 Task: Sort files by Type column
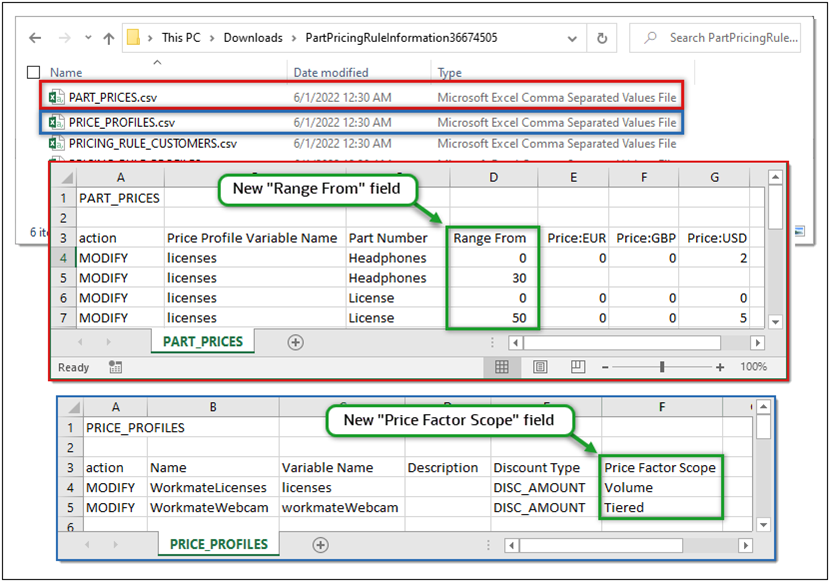[x=449, y=73]
